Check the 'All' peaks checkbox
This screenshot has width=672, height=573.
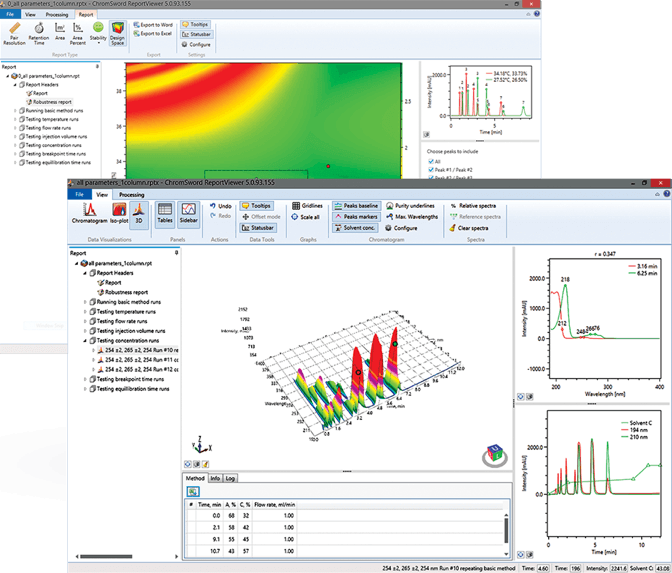[431, 159]
